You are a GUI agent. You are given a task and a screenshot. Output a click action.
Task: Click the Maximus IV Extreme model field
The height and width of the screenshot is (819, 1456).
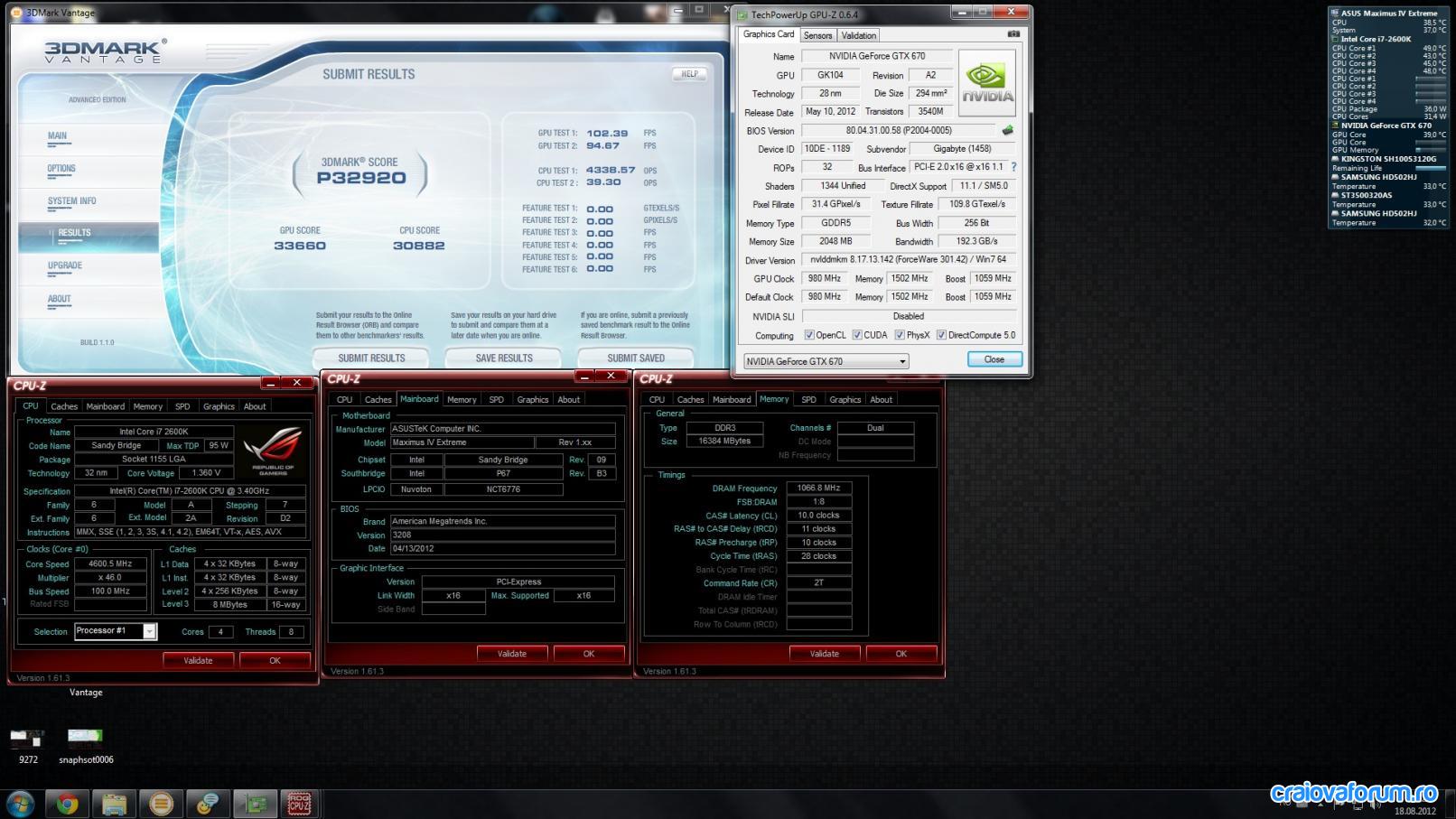[x=462, y=442]
